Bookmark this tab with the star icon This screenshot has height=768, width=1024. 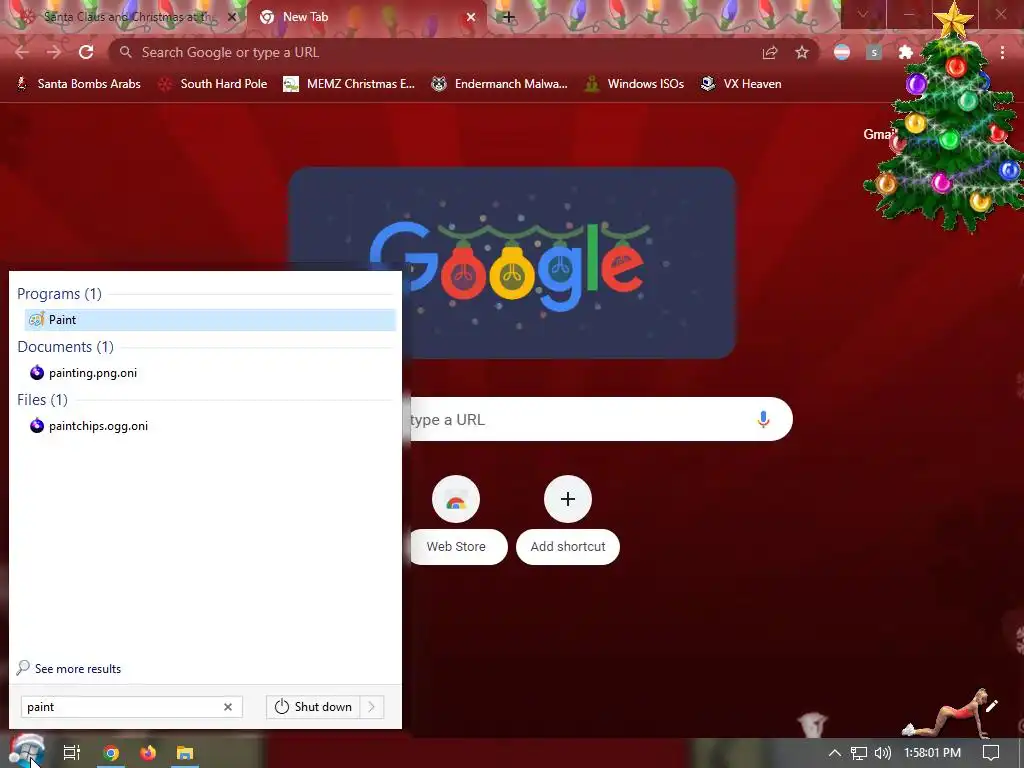point(802,52)
